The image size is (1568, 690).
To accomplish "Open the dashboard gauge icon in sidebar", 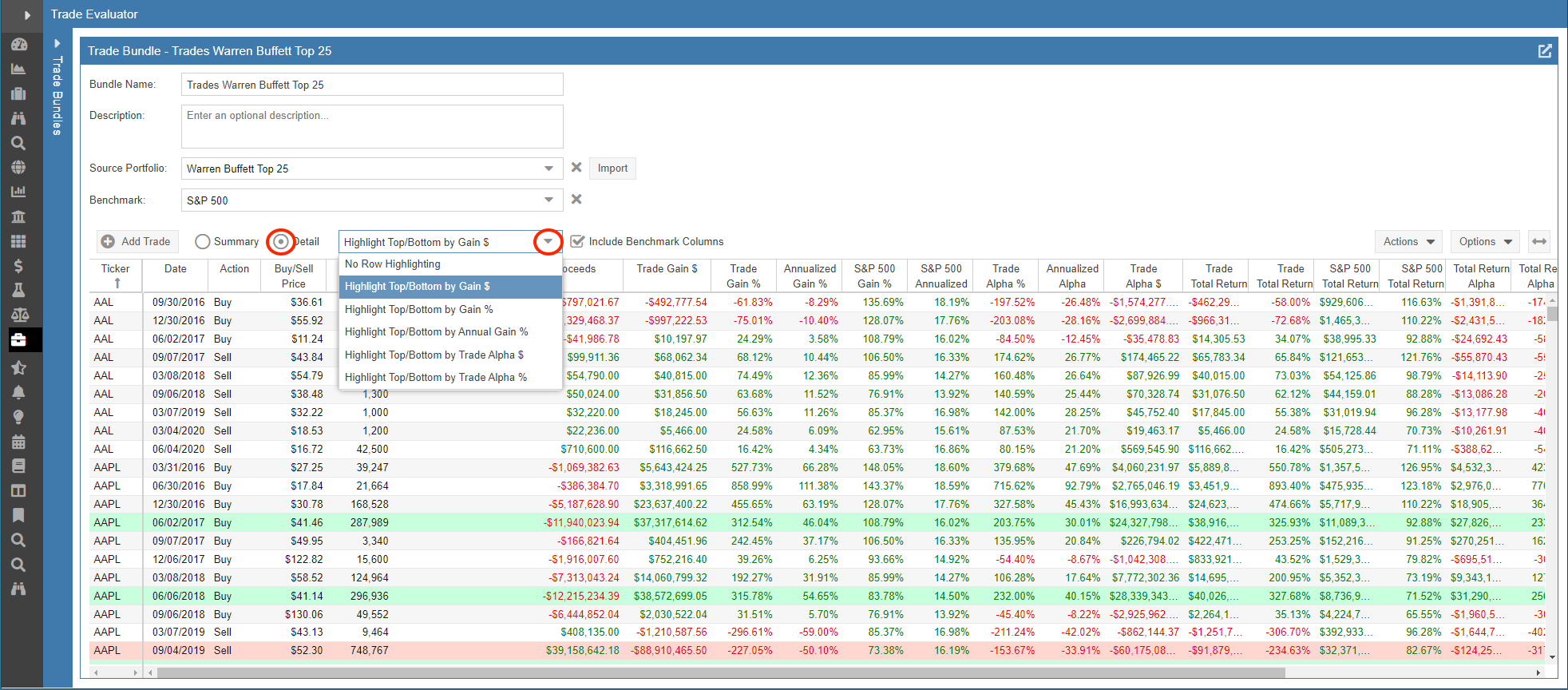I will tap(19, 45).
